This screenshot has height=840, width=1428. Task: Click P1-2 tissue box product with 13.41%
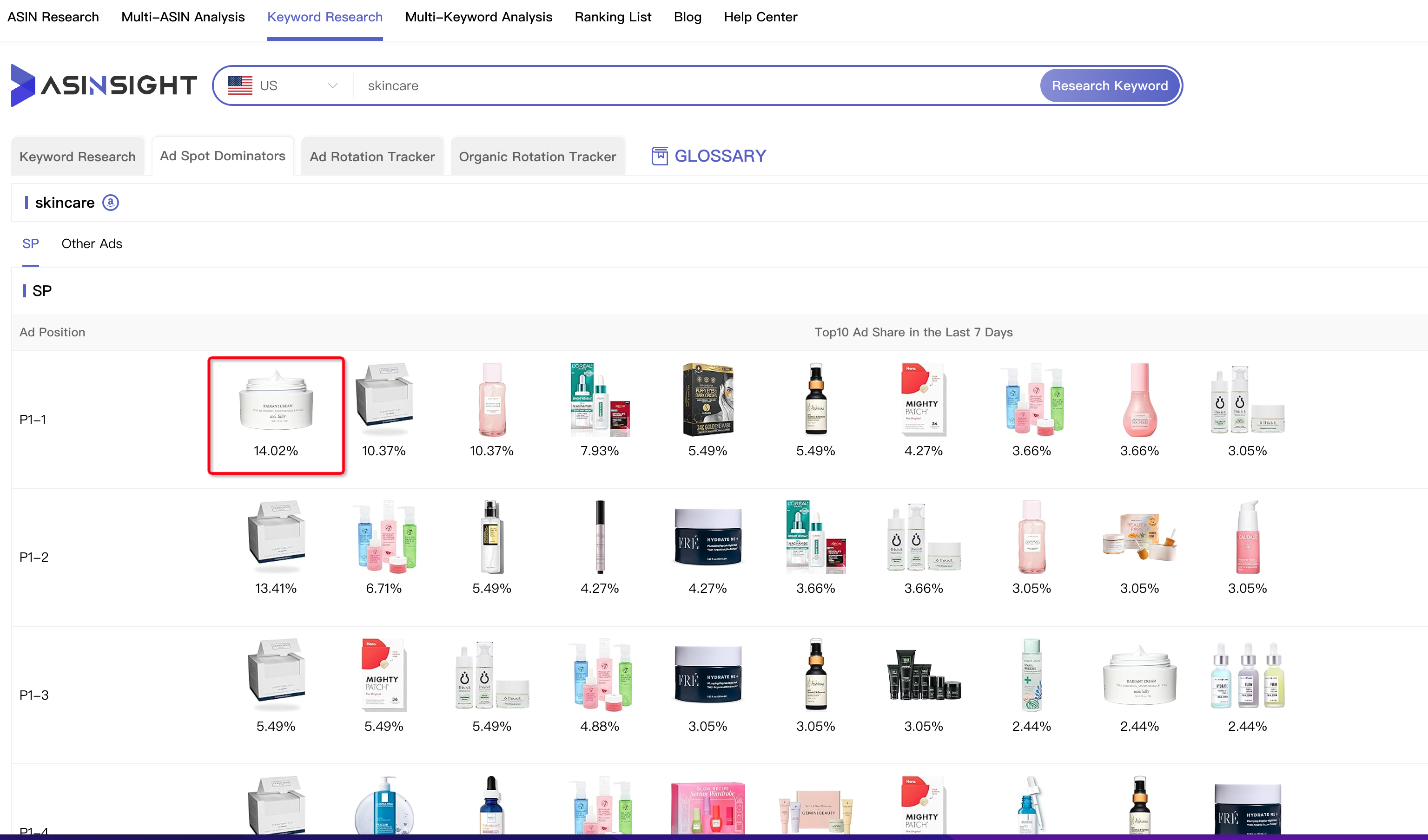click(x=276, y=537)
